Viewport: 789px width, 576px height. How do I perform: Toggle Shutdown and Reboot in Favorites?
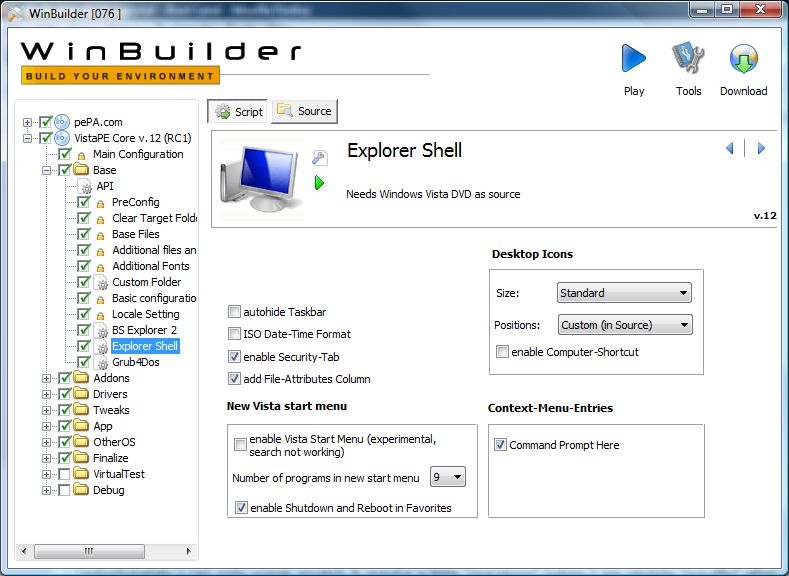[241, 508]
